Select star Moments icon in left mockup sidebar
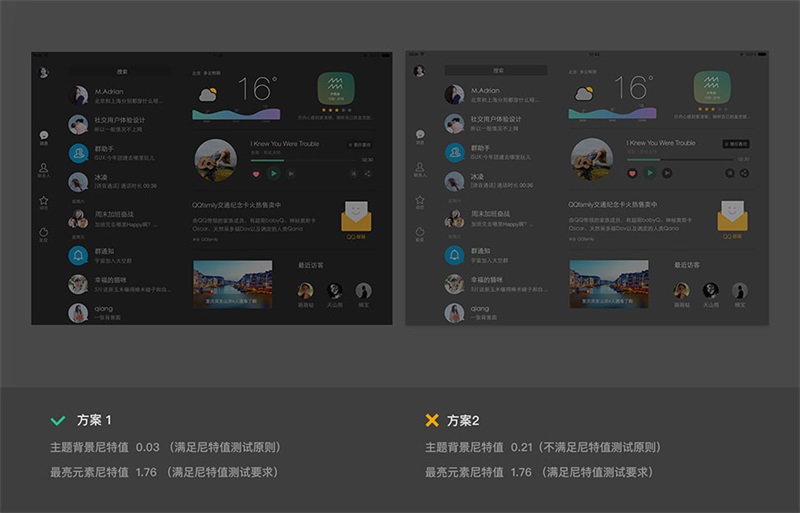Viewport: 800px width, 513px height. [44, 202]
